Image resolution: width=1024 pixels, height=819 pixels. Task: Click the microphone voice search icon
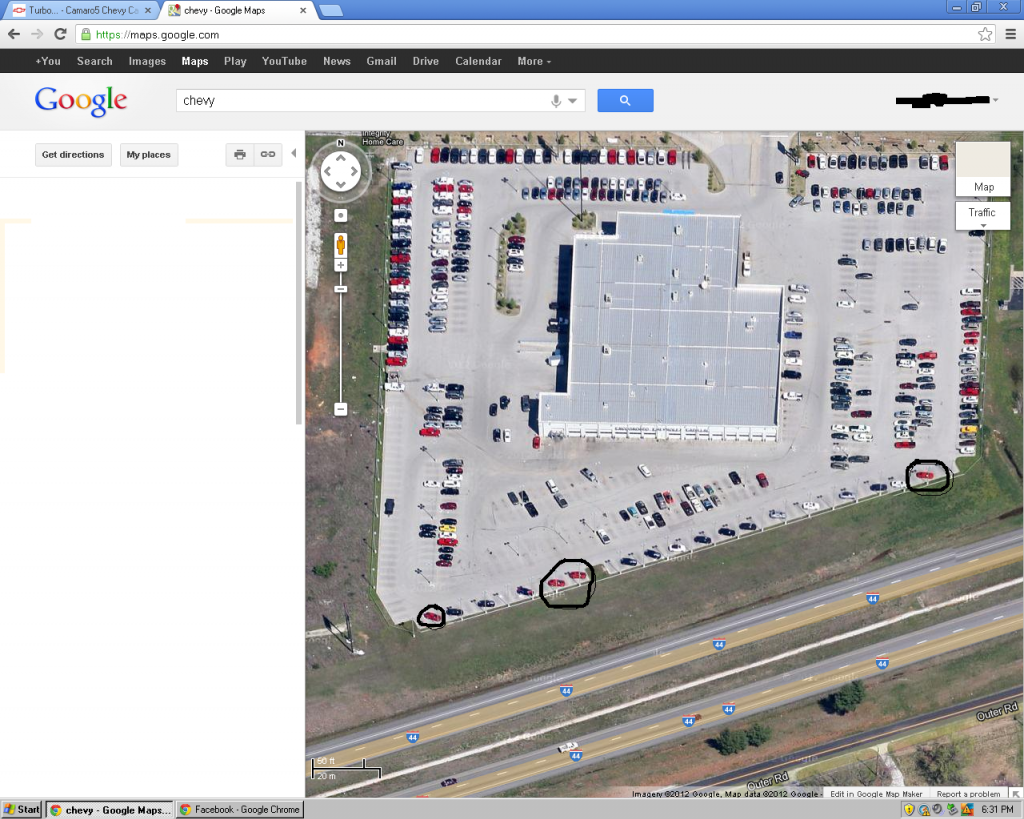(556, 101)
